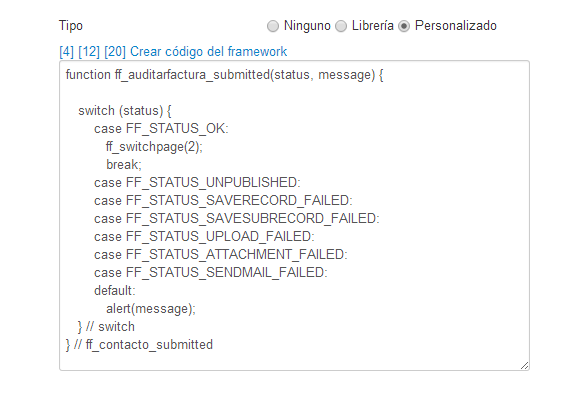577x394 pixels.
Task: Click the switch (status) line in code
Action: [x=125, y=111]
